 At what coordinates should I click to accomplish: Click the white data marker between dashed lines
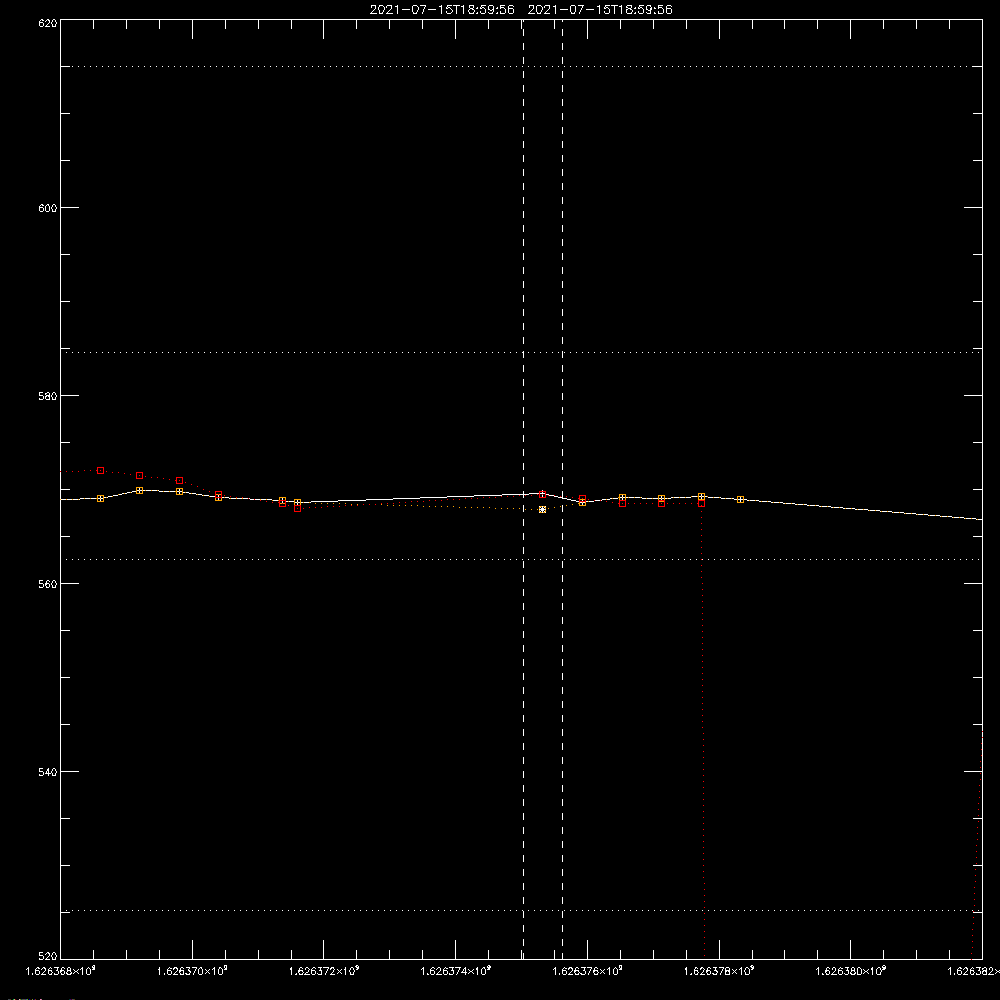tap(543, 510)
